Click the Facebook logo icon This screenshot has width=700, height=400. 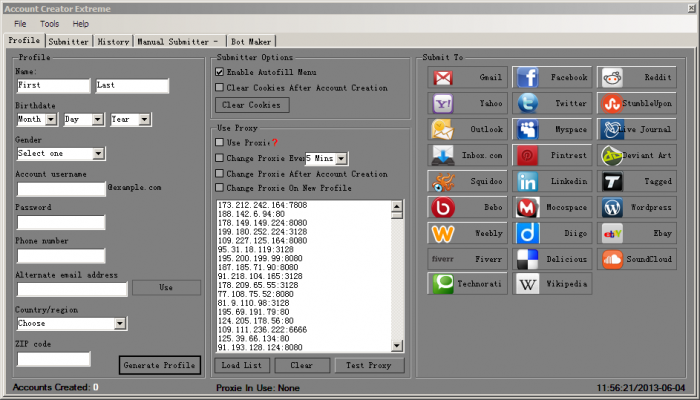point(528,78)
